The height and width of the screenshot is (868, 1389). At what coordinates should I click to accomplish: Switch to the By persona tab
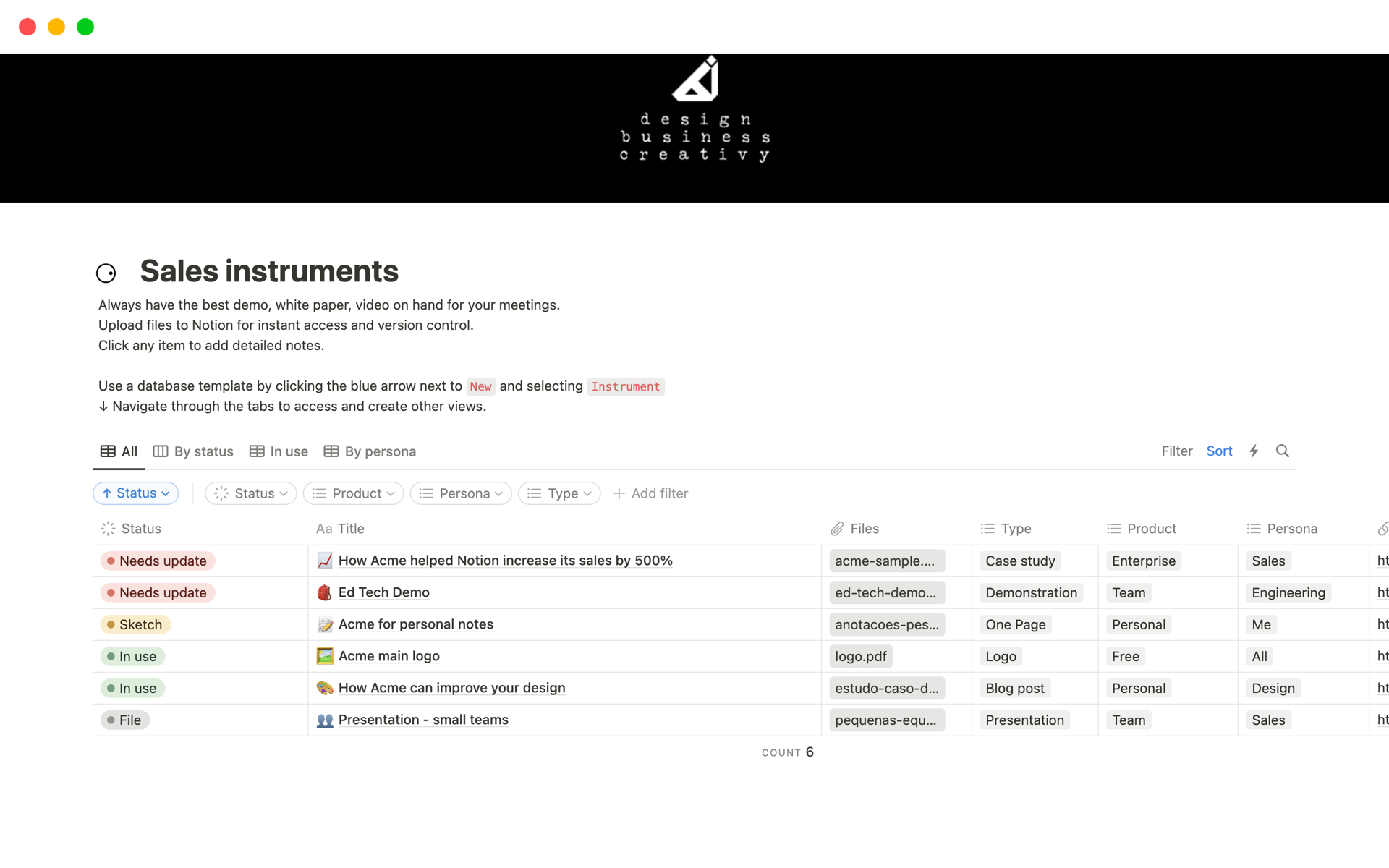(370, 451)
